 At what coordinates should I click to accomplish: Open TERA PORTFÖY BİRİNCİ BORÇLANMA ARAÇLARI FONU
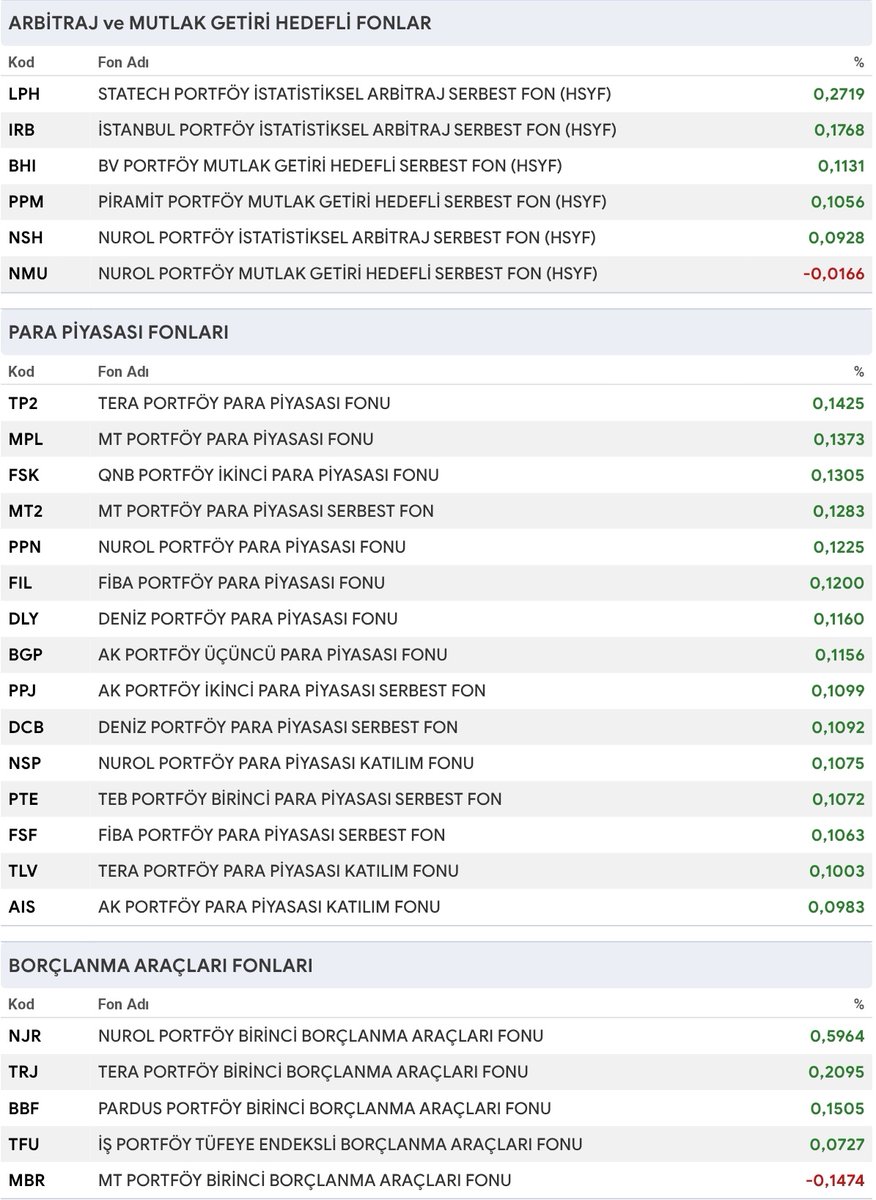tap(313, 1072)
